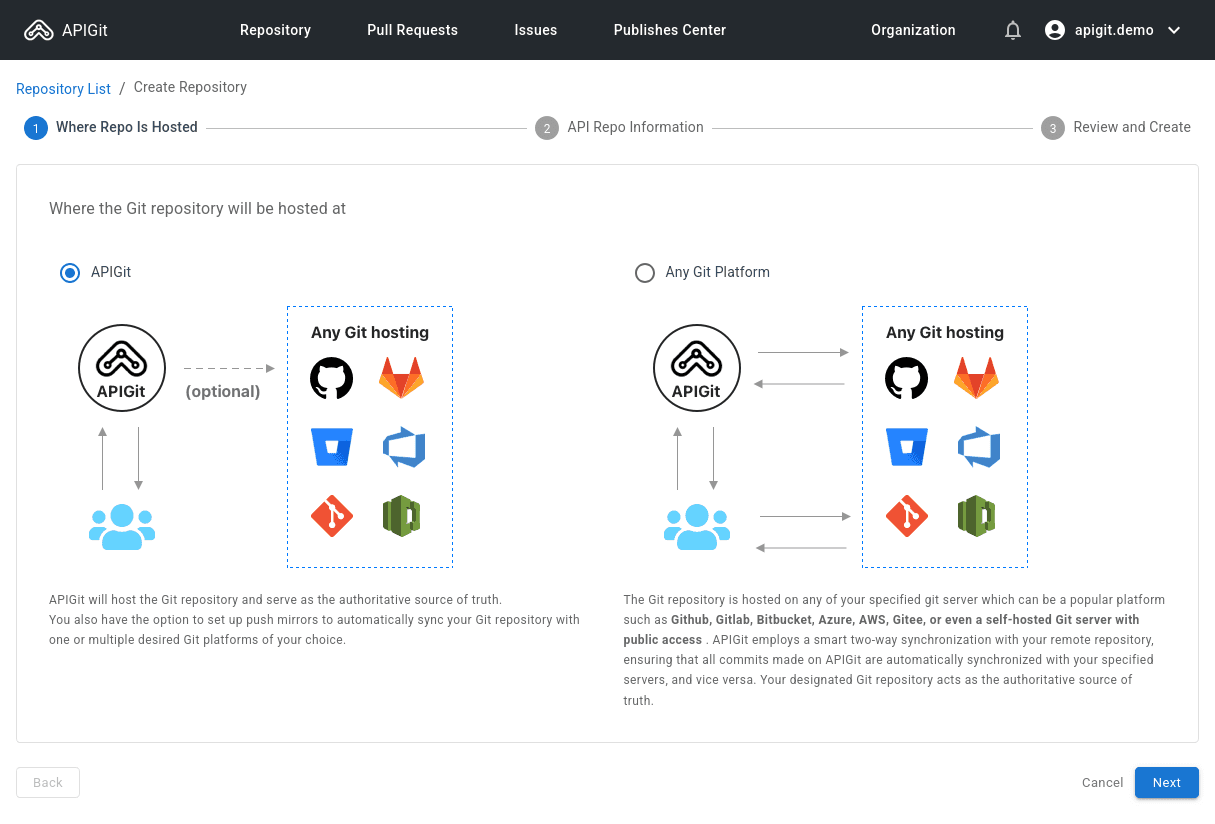Open the notifications bell
1215x824 pixels.
(x=1013, y=30)
